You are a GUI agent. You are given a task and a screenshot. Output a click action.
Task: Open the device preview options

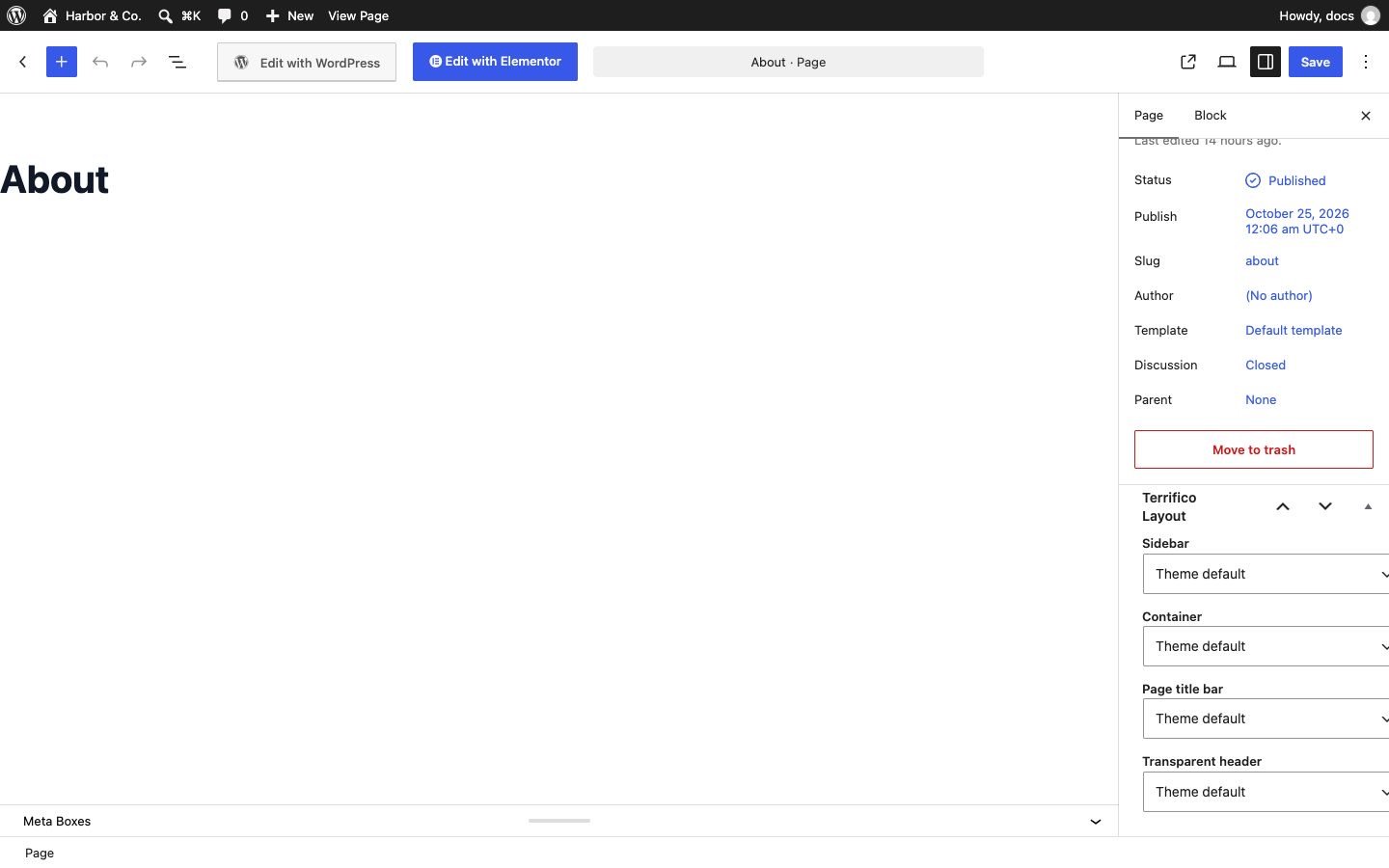pyautogui.click(x=1227, y=62)
